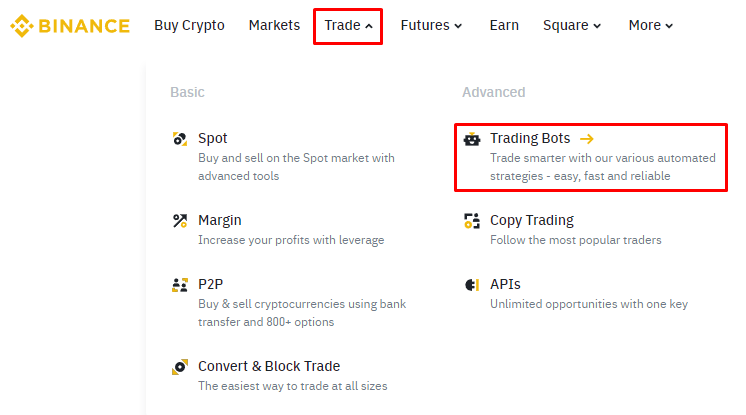Viewport: 746px width, 415px height.
Task: Open the Margin trading link
Action: click(220, 221)
